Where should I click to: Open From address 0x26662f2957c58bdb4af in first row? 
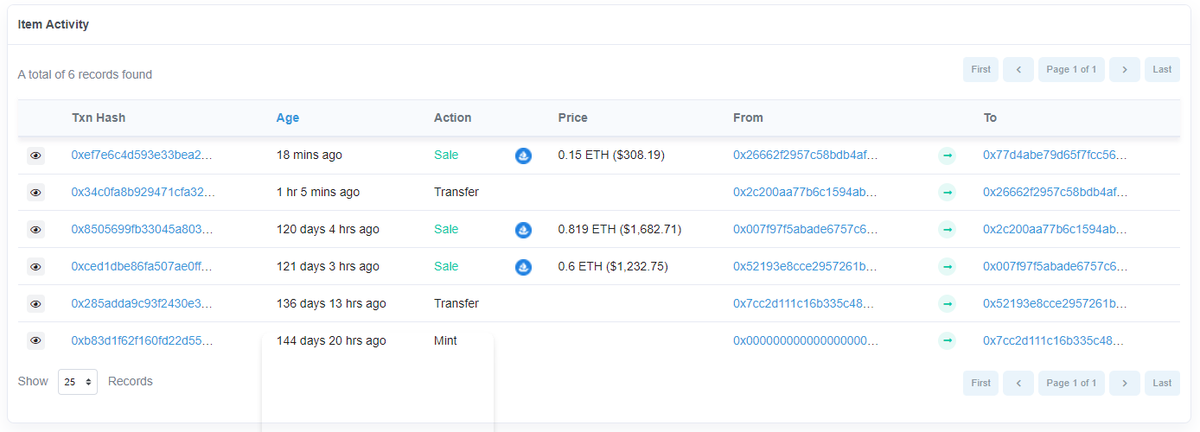coord(806,156)
